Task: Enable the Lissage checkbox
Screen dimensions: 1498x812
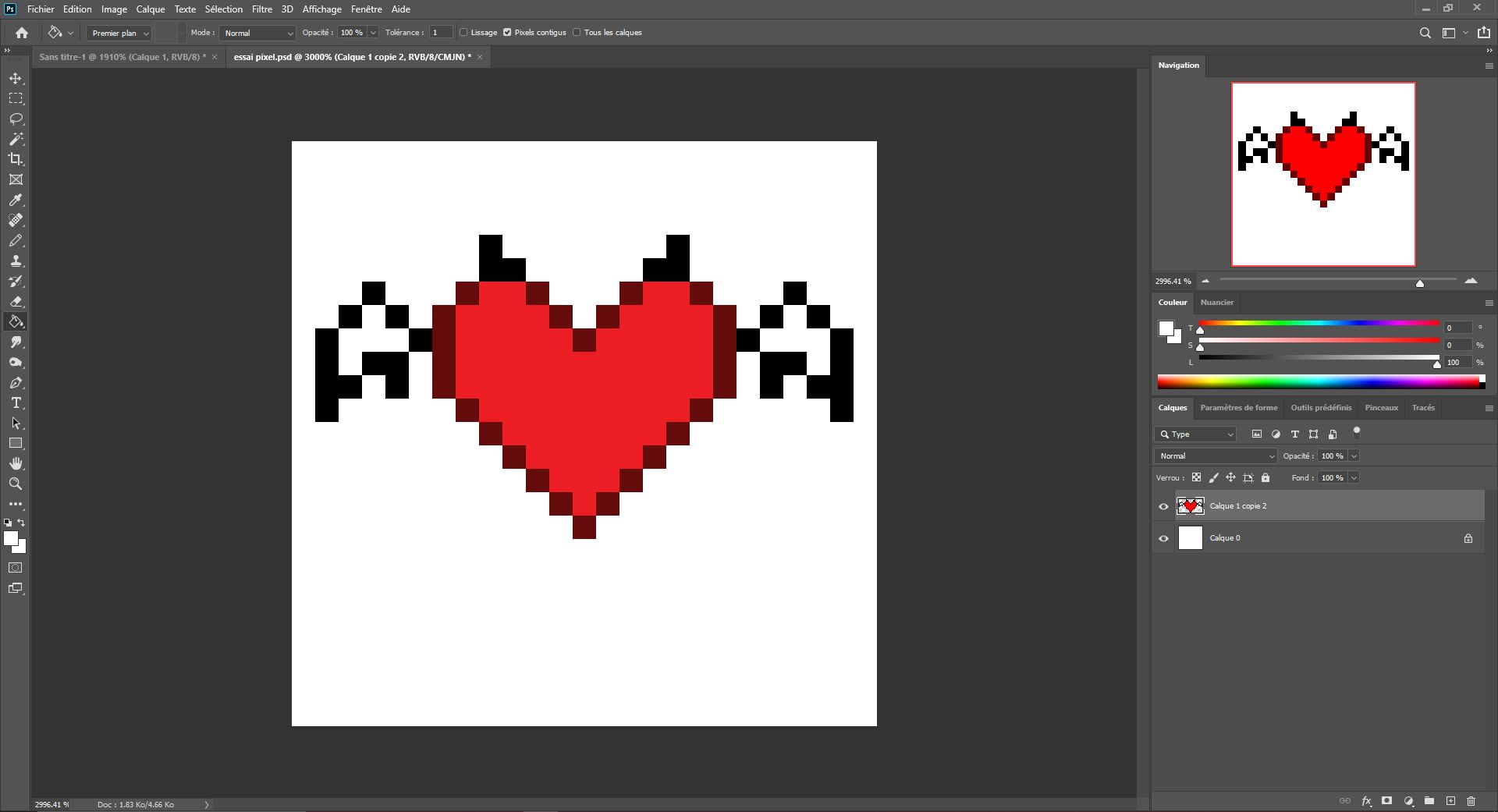Action: click(463, 33)
